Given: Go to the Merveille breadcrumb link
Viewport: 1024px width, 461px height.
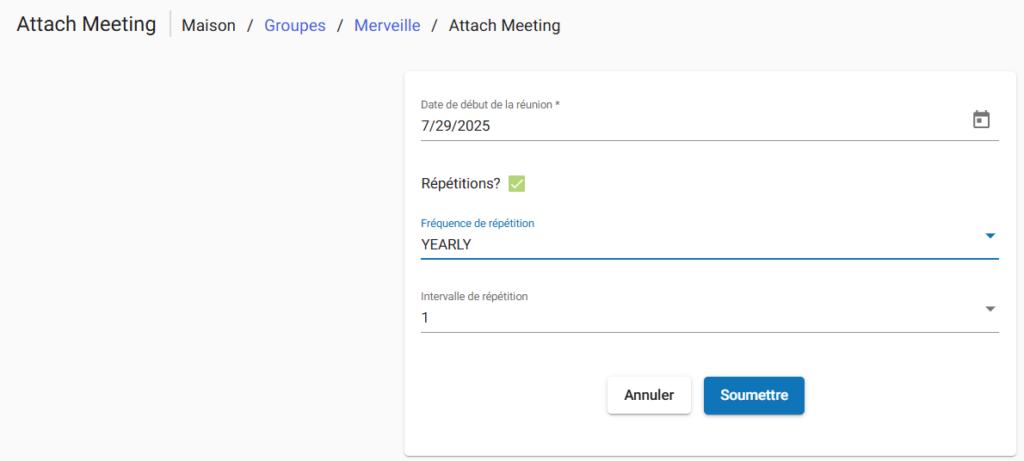Looking at the screenshot, I should [x=387, y=25].
